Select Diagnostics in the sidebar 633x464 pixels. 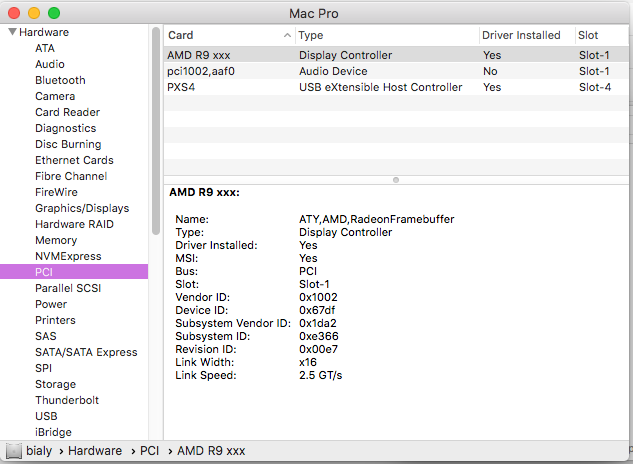[x=65, y=128]
